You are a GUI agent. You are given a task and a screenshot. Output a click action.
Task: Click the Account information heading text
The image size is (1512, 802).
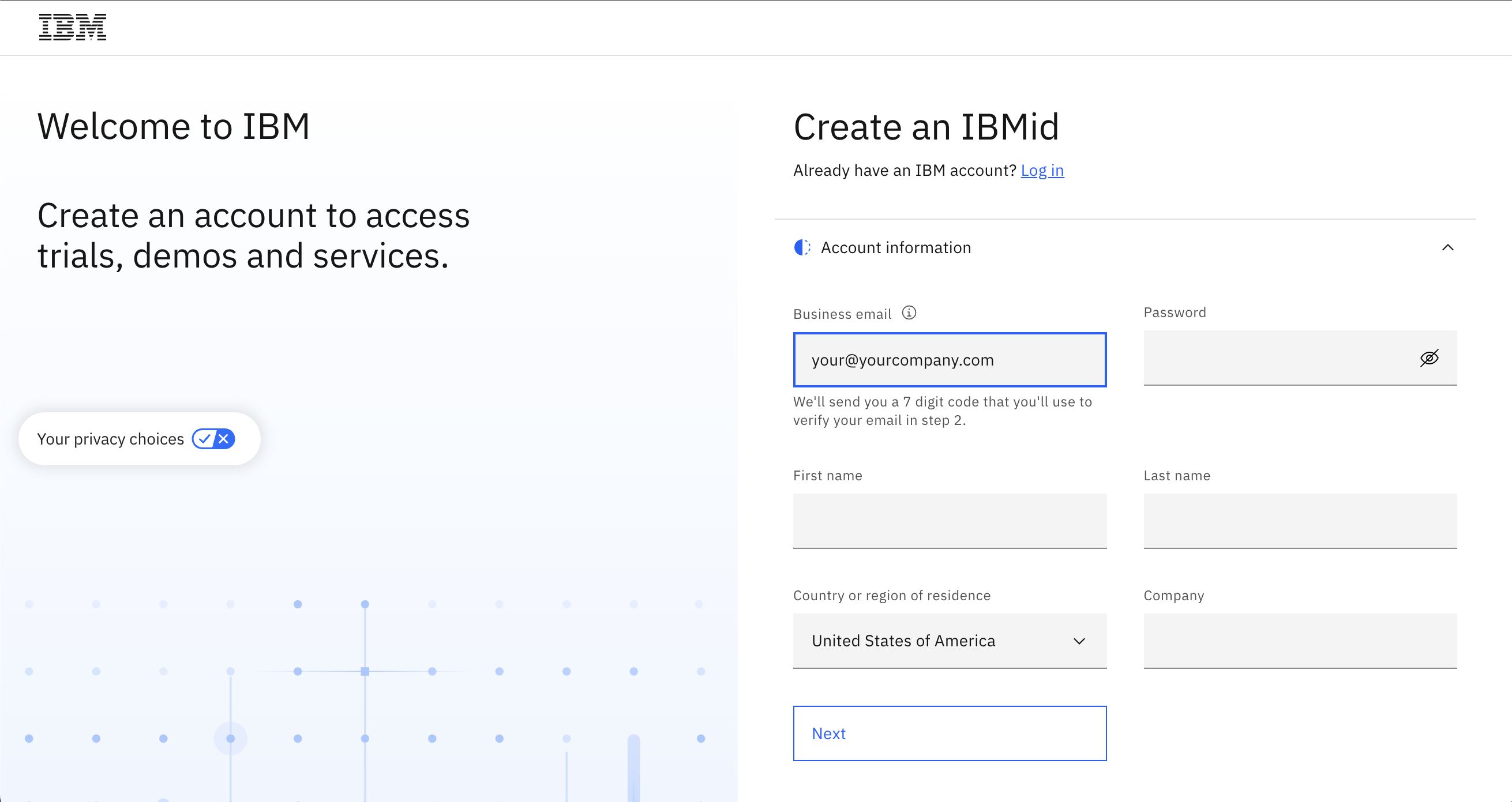896,247
